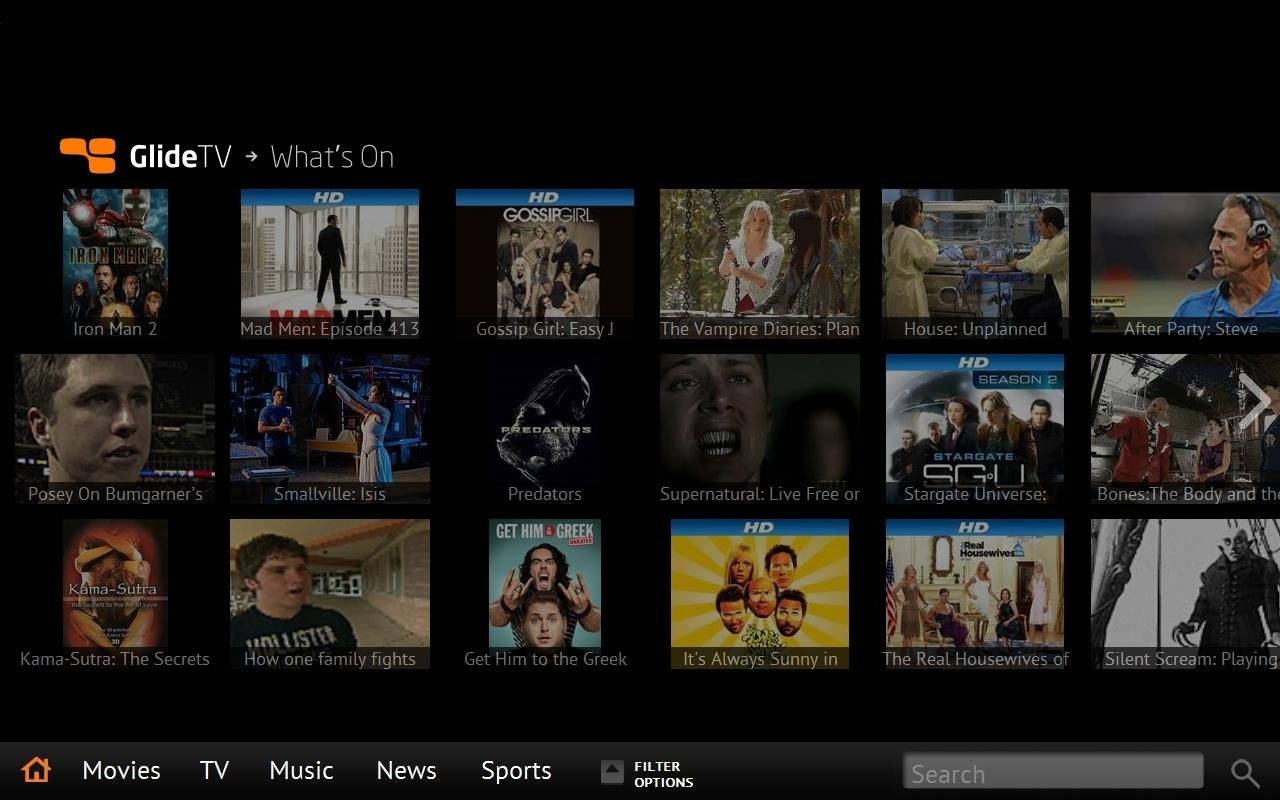Open Posey On Bumgarner's clip
The height and width of the screenshot is (800, 1280).
tap(115, 429)
